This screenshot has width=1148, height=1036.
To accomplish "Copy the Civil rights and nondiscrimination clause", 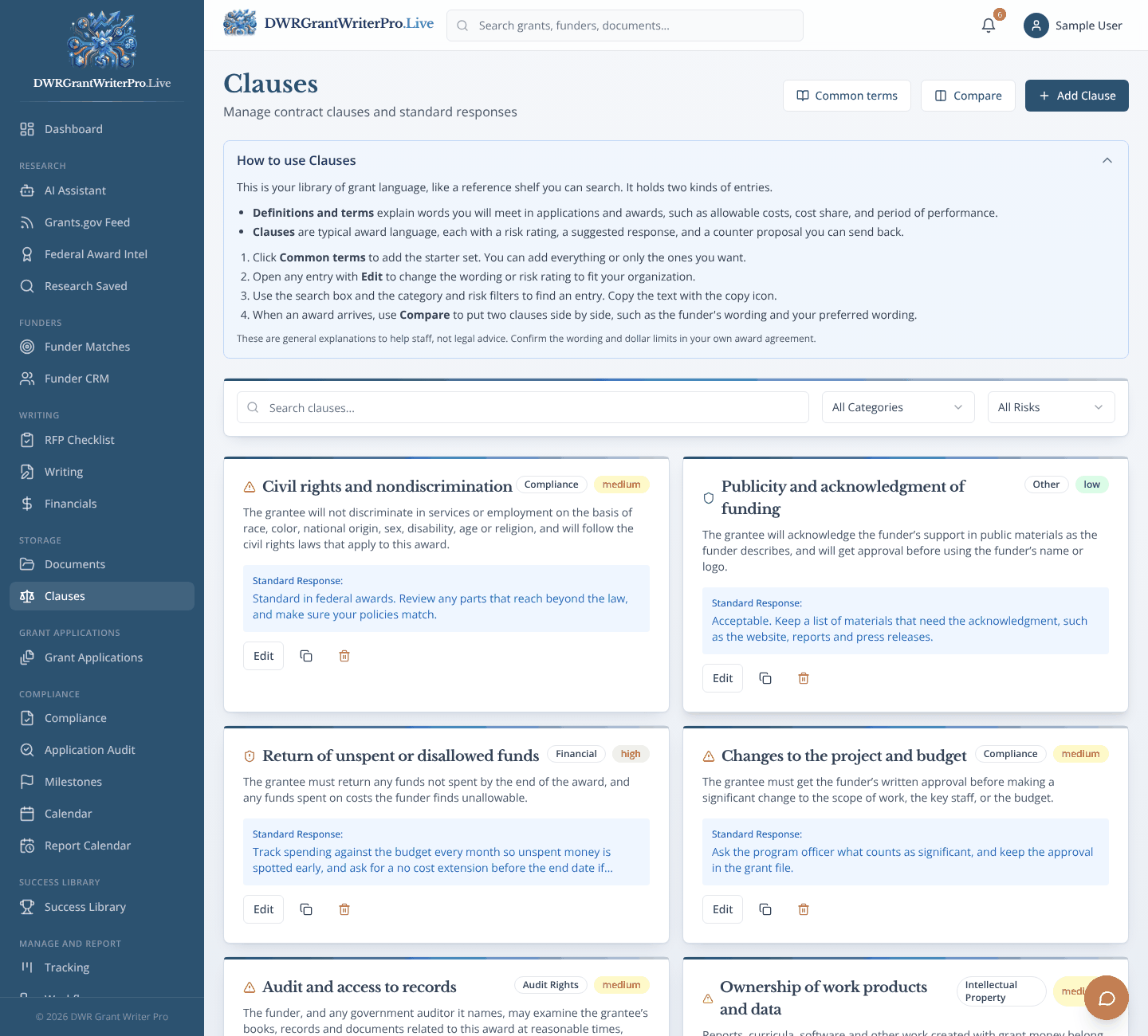I will pos(306,656).
